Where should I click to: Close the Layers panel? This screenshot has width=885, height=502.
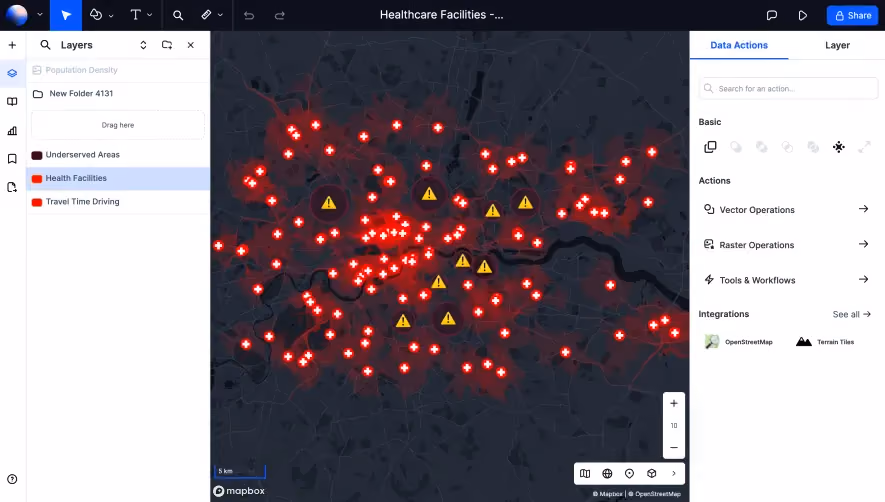(191, 45)
